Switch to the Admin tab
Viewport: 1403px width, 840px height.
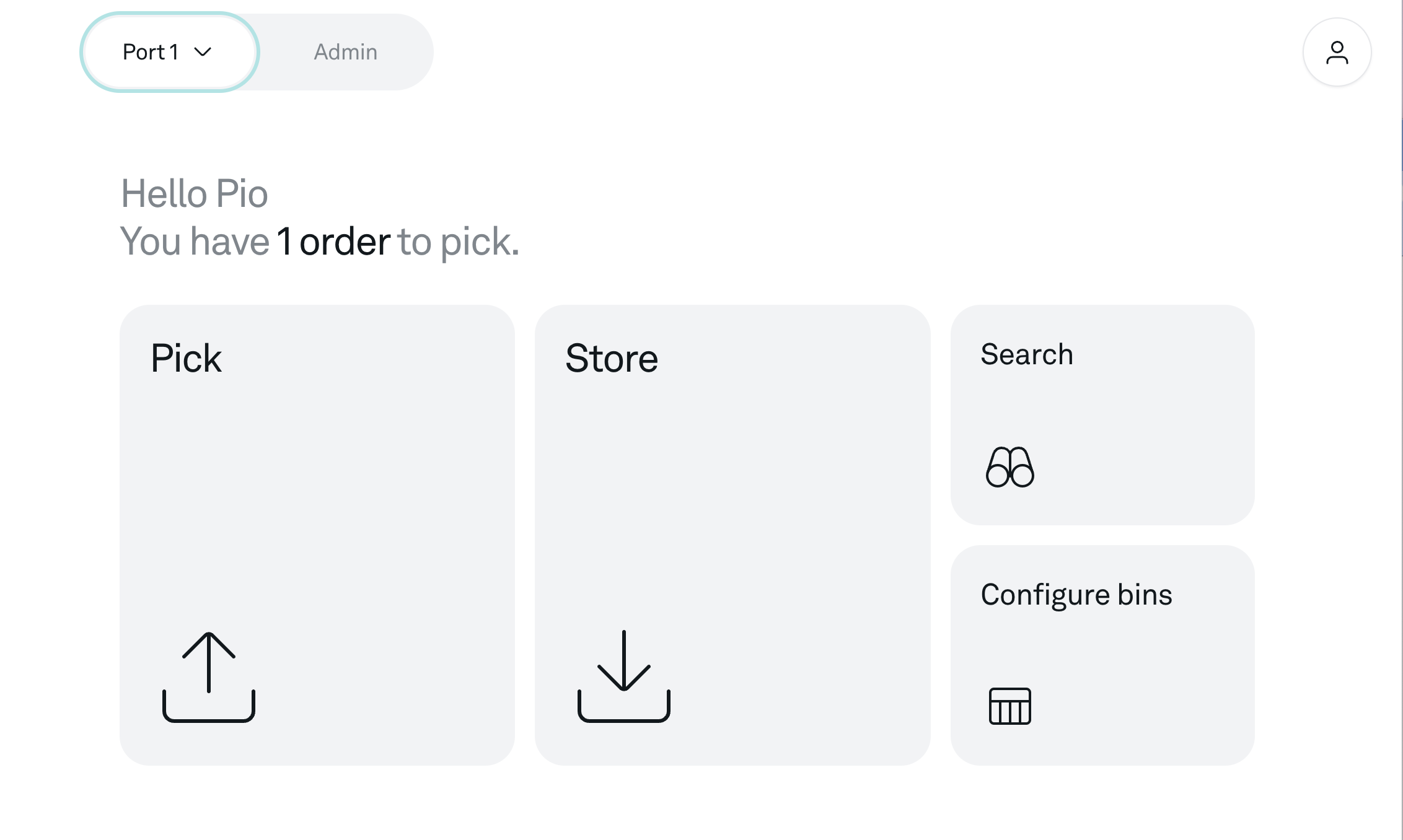[346, 52]
